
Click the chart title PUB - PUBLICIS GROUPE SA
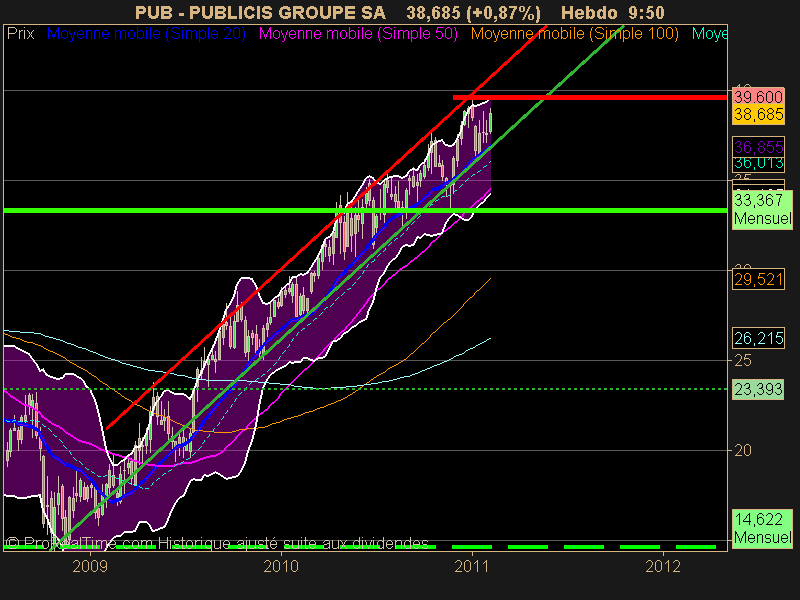click(x=260, y=12)
